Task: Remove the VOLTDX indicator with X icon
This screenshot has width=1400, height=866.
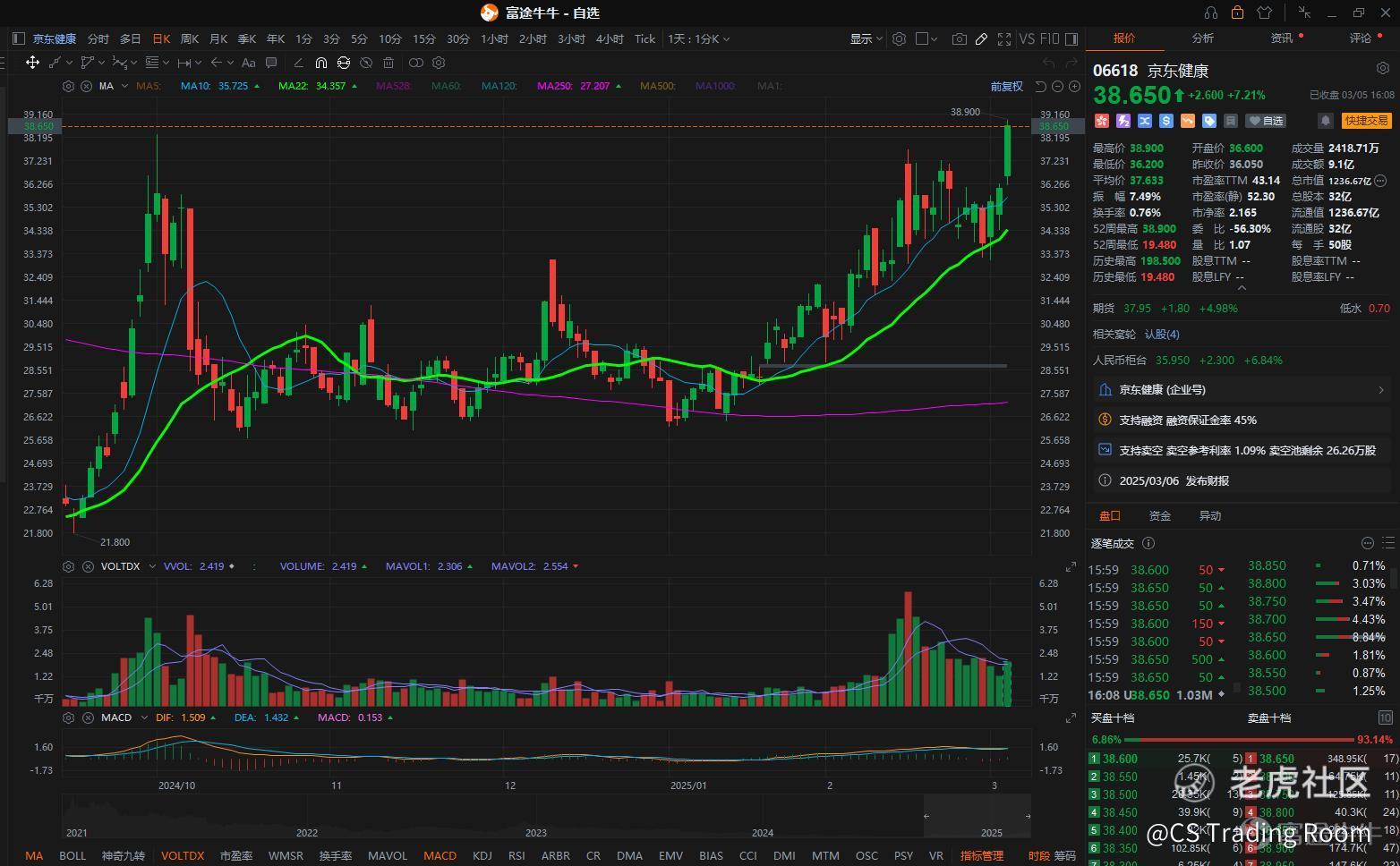Action: (x=88, y=566)
